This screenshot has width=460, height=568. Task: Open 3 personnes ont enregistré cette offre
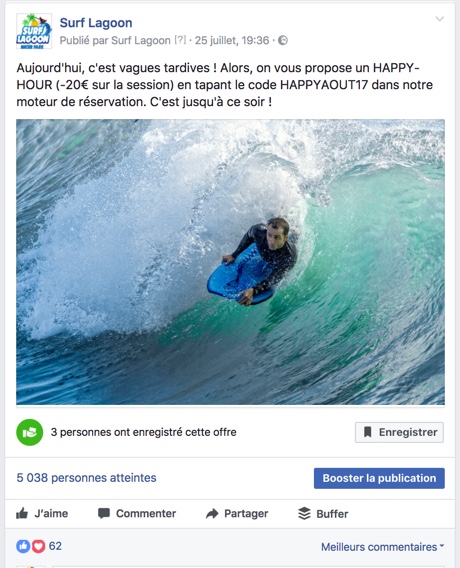pyautogui.click(x=143, y=432)
